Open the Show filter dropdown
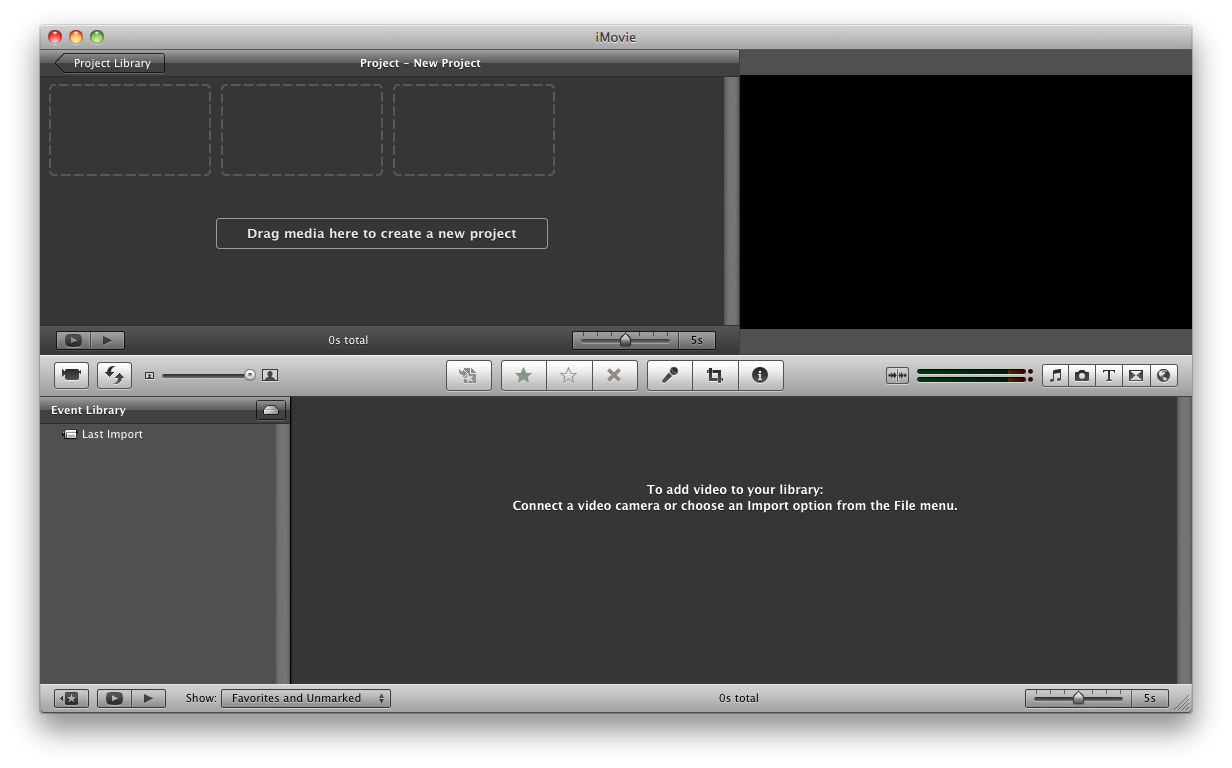The height and width of the screenshot is (768, 1232). 306,698
